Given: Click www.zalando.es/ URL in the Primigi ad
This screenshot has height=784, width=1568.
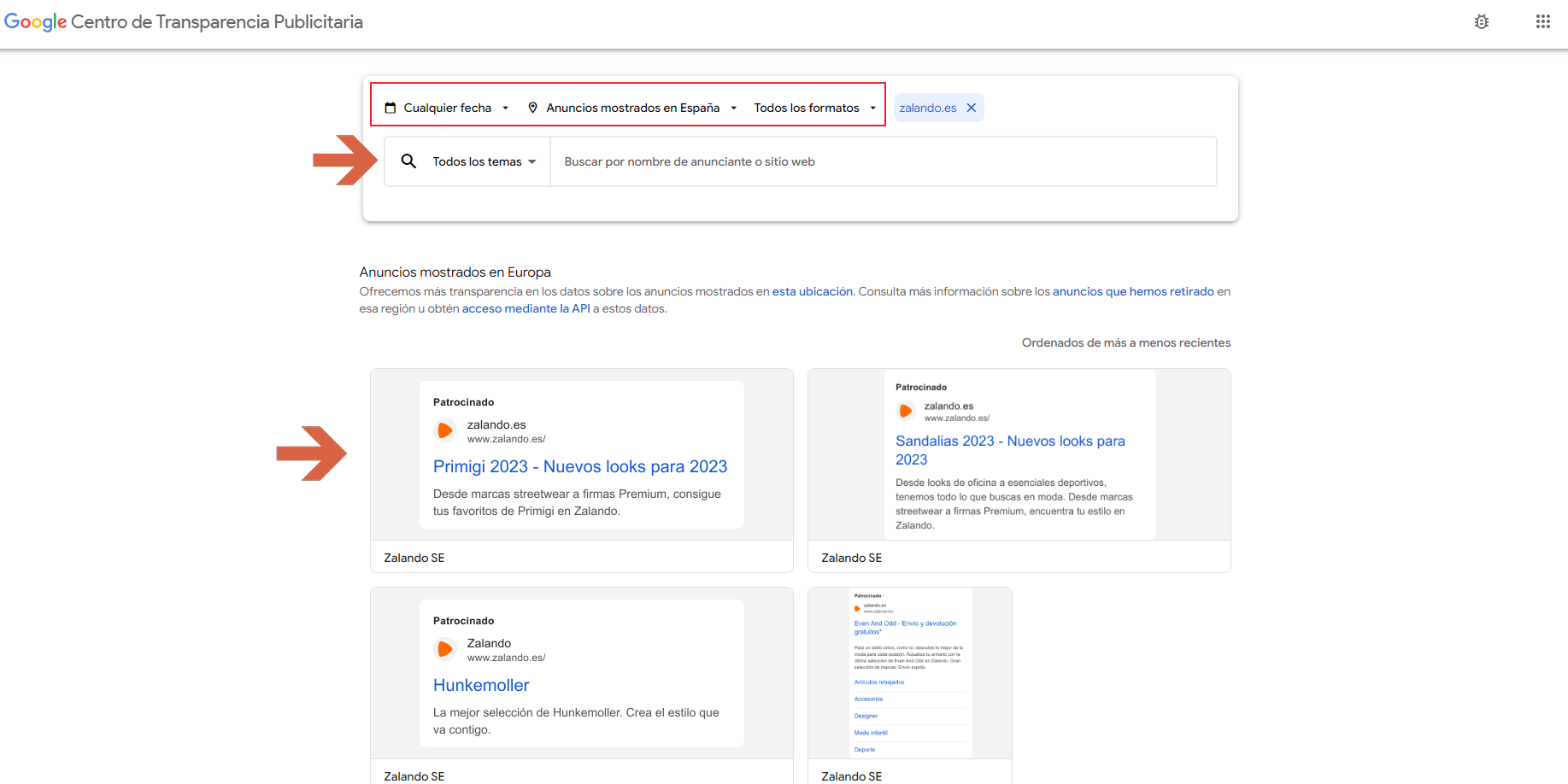Looking at the screenshot, I should click(x=507, y=439).
